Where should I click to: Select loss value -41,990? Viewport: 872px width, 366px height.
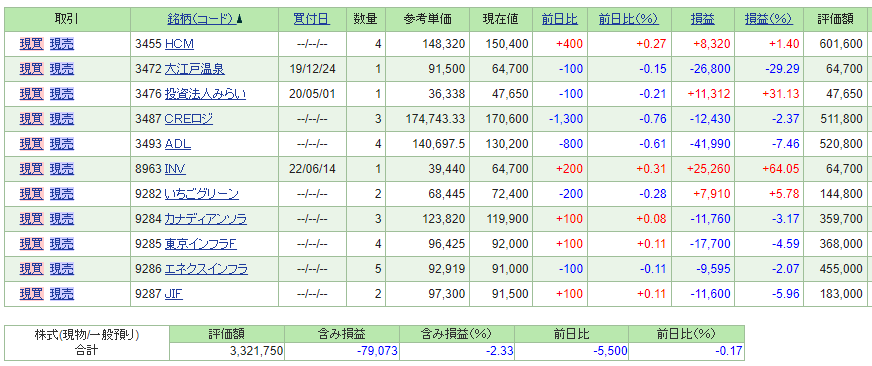(x=710, y=144)
